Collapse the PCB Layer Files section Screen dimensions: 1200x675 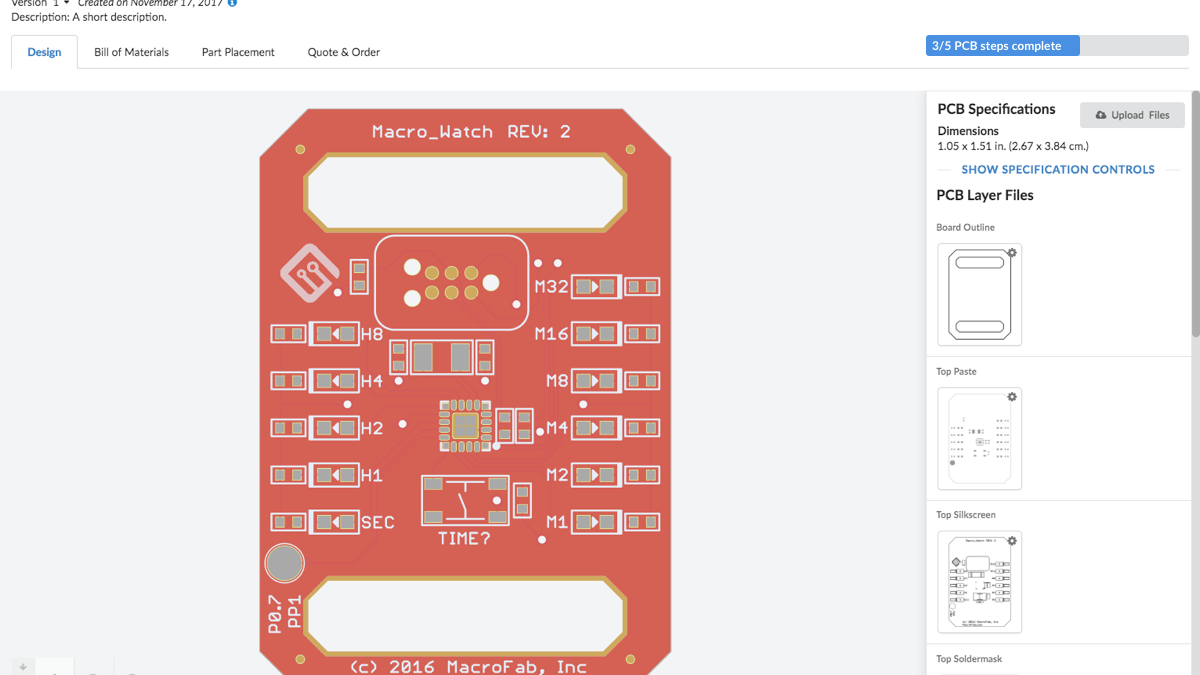click(x=985, y=195)
